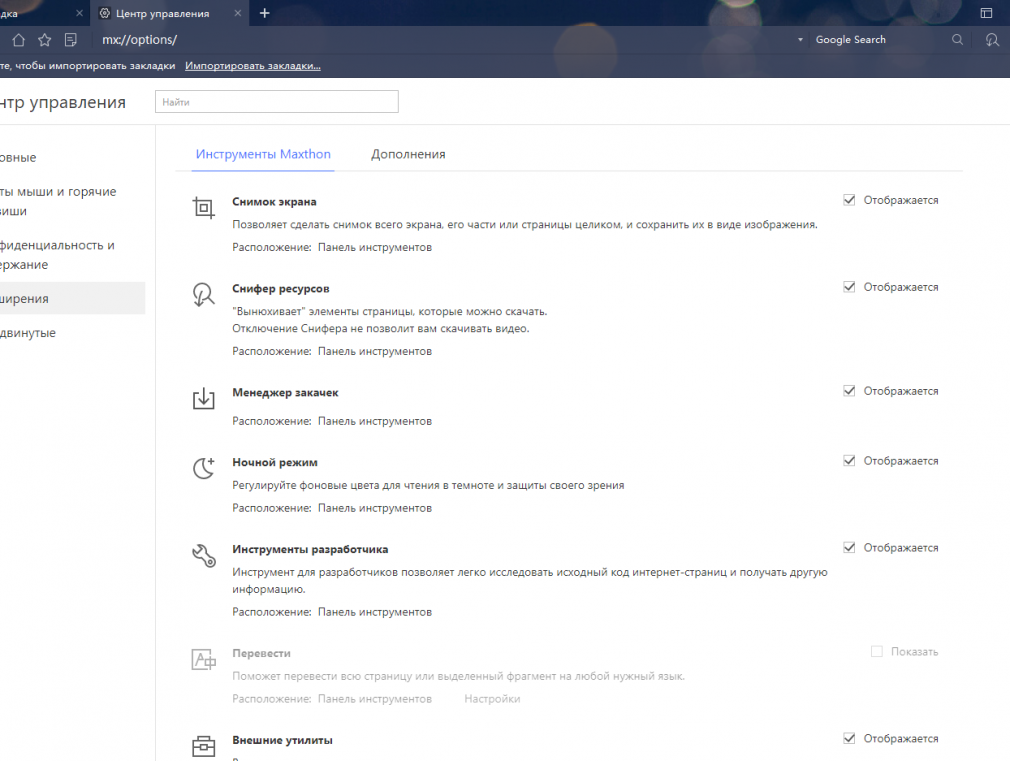Uncheck Отображается for Инструменты разработчика

click(x=849, y=548)
